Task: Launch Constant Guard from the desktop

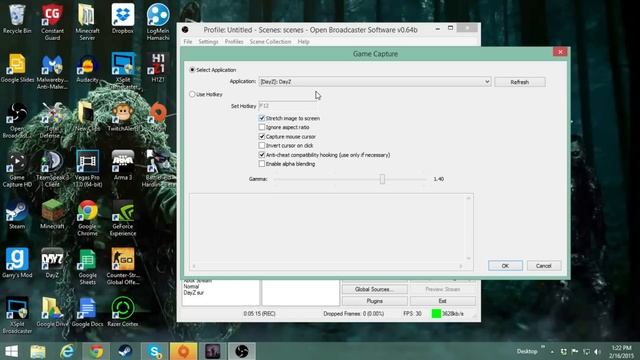Action: [x=52, y=22]
